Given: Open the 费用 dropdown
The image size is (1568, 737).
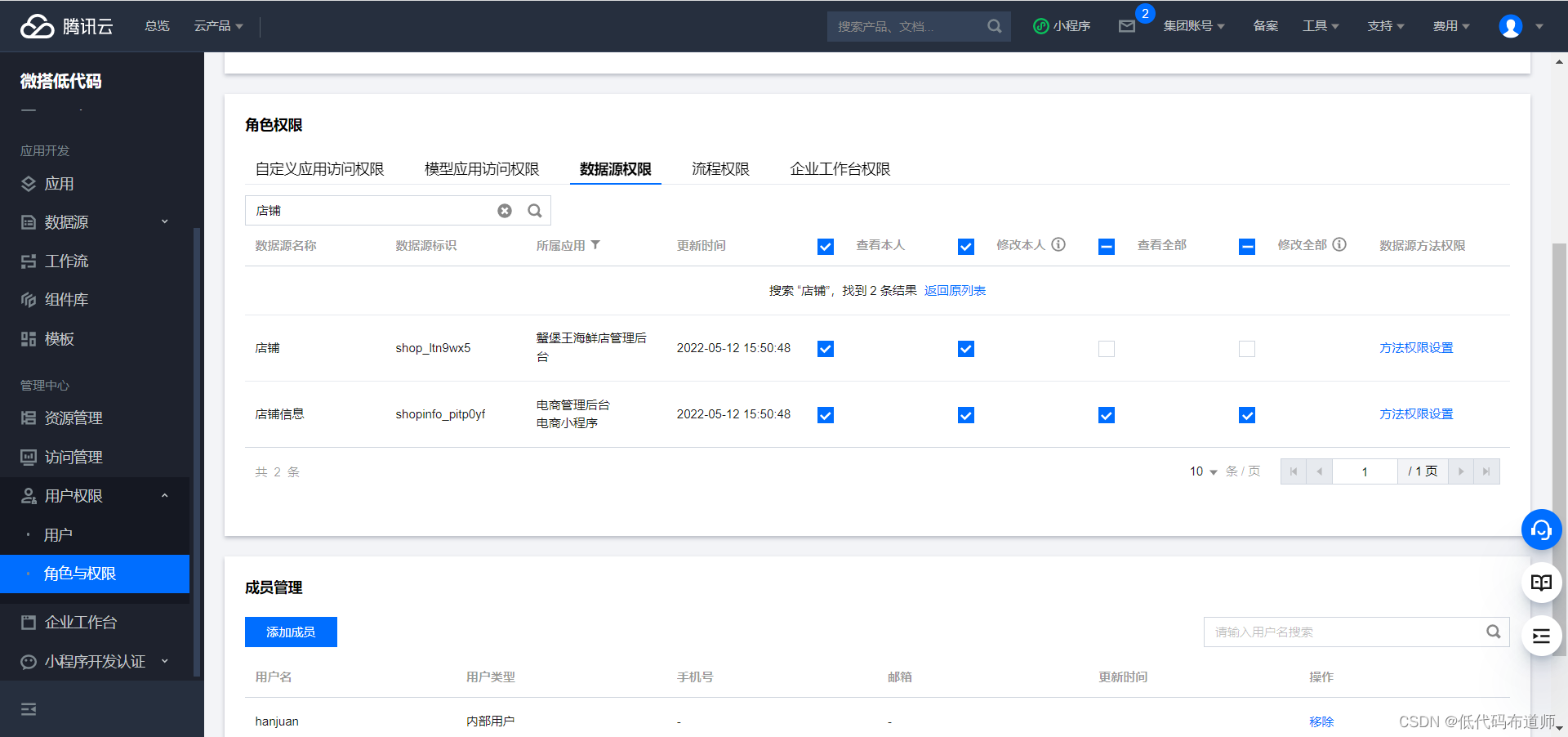Looking at the screenshot, I should (1451, 26).
